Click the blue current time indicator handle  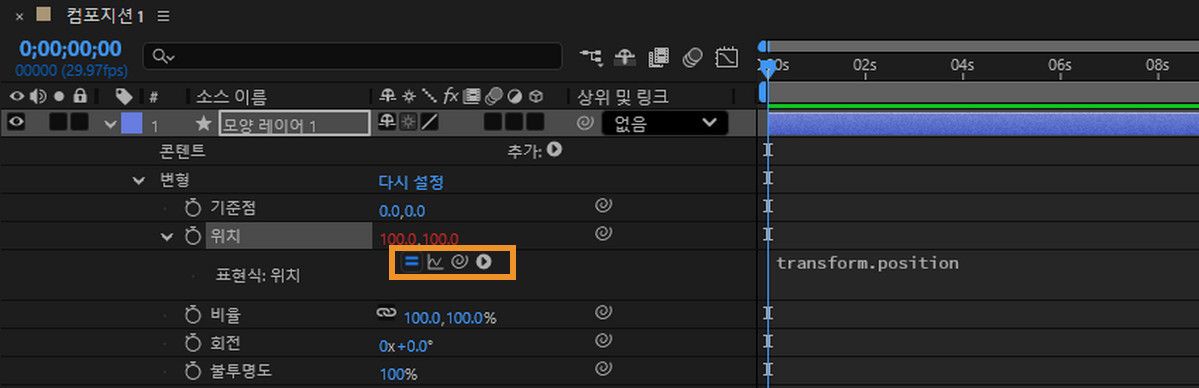point(767,68)
